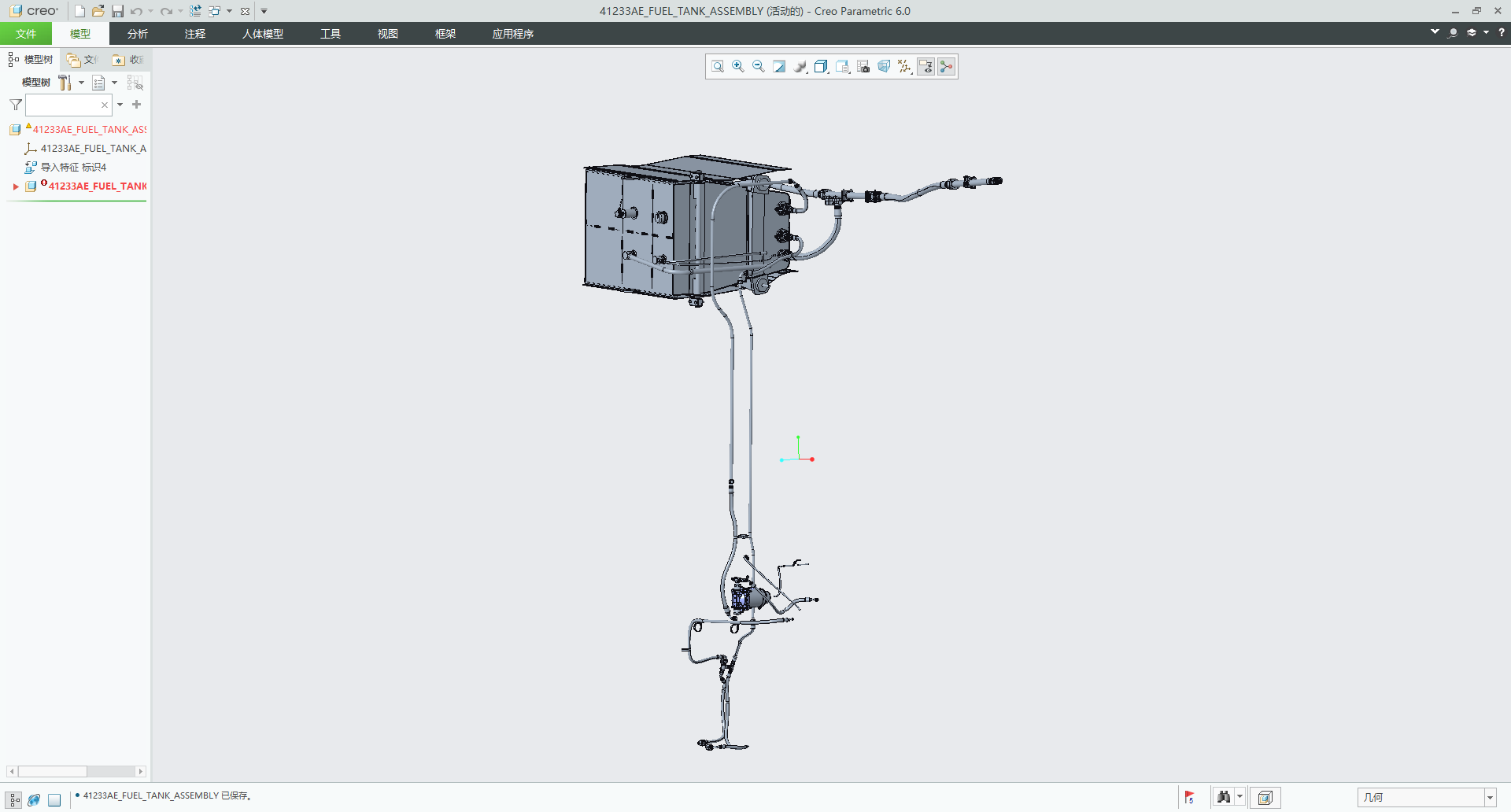Screen dimensions: 1511x812
Task: Click the selection box icon in status bar
Action: click(1265, 798)
